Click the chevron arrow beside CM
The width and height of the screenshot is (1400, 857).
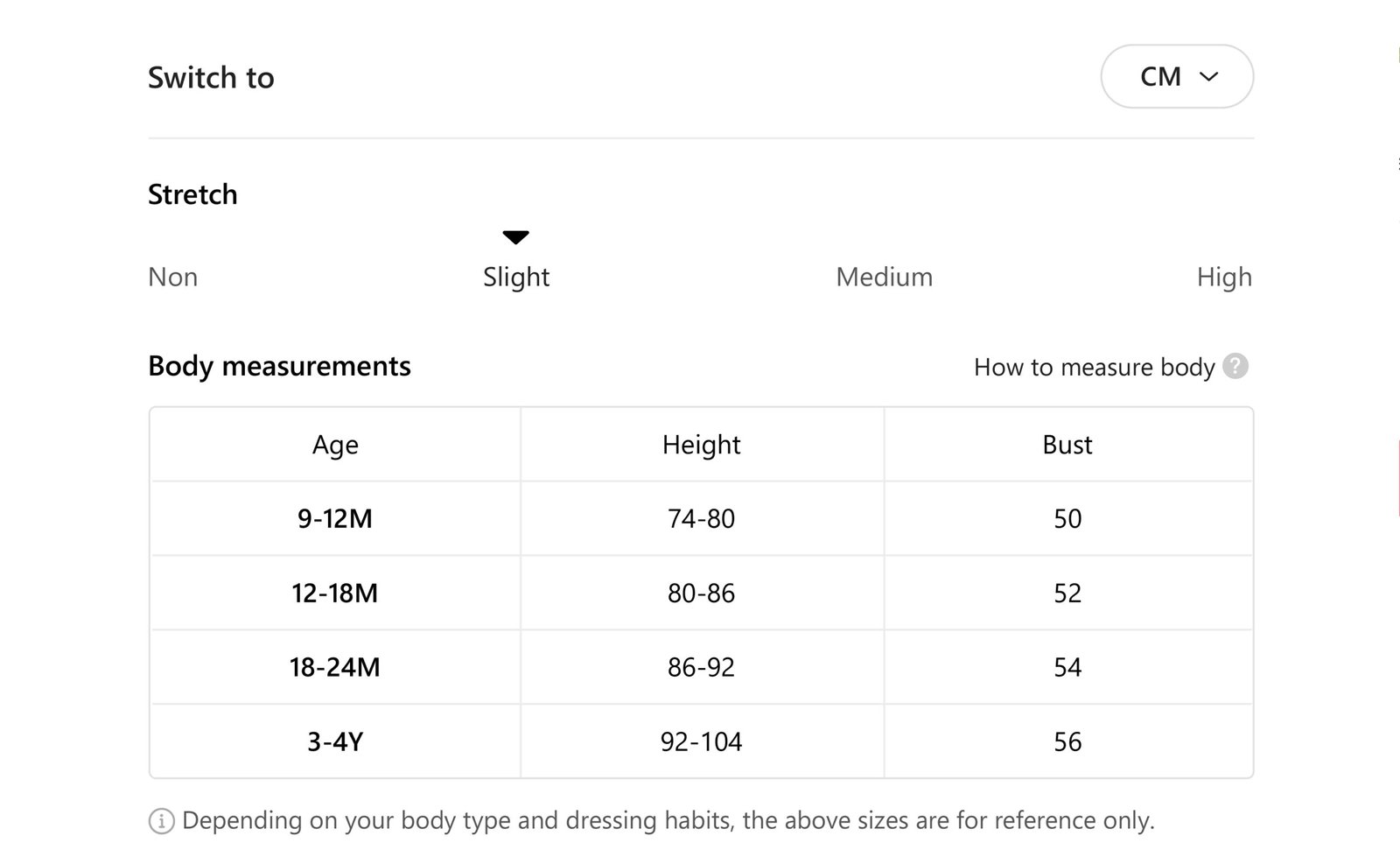[1209, 77]
